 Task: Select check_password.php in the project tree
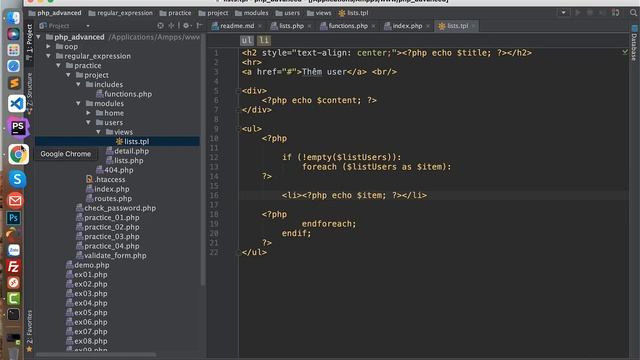116,208
